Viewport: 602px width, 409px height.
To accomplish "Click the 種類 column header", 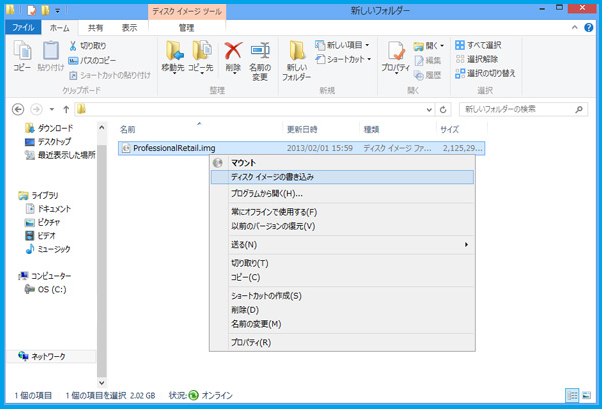I will tap(398, 129).
